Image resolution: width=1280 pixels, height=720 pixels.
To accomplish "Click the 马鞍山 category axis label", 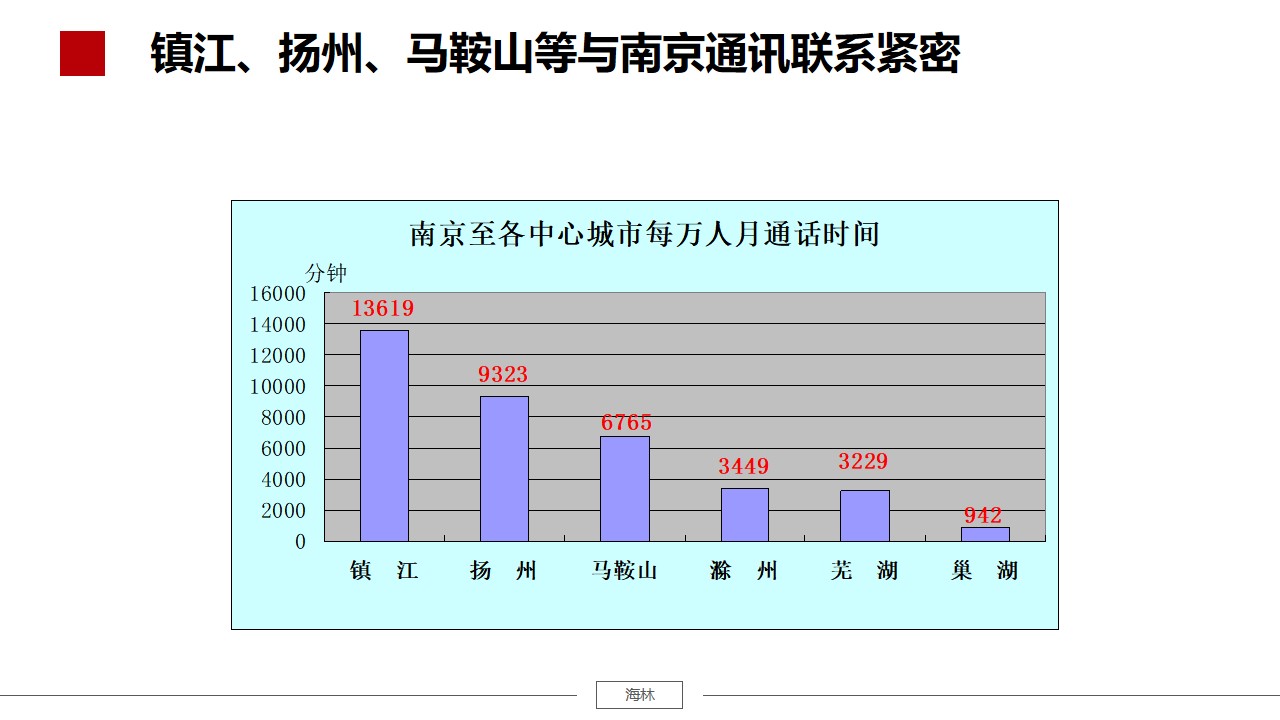I will [x=625, y=571].
